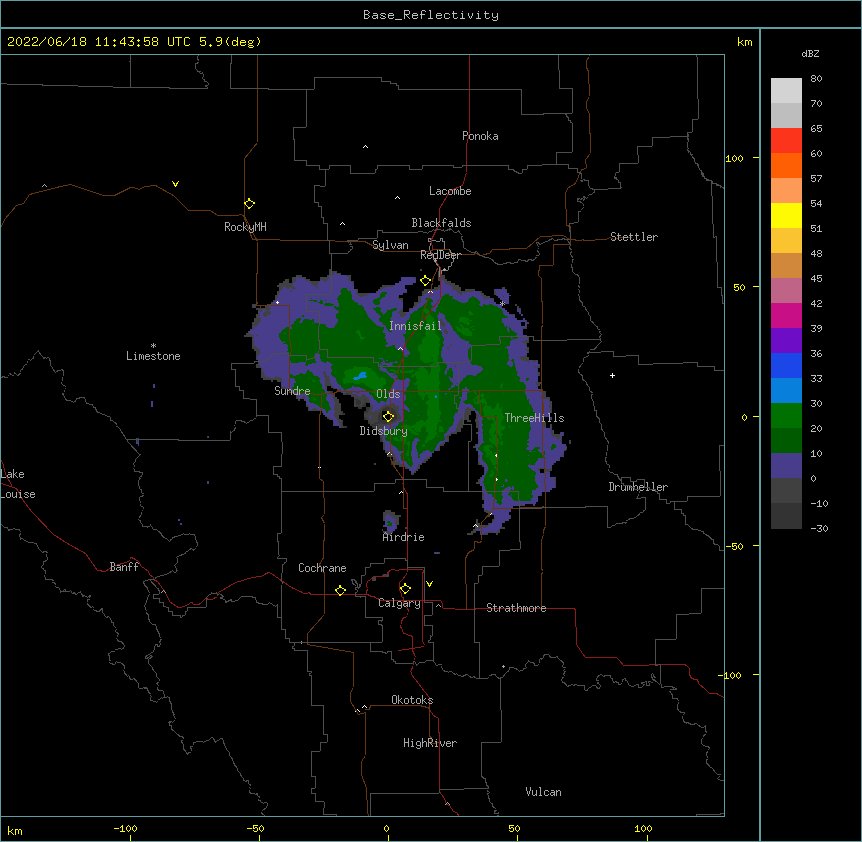
Task: Pick the purple swatch above 36 label
Action: click(786, 341)
